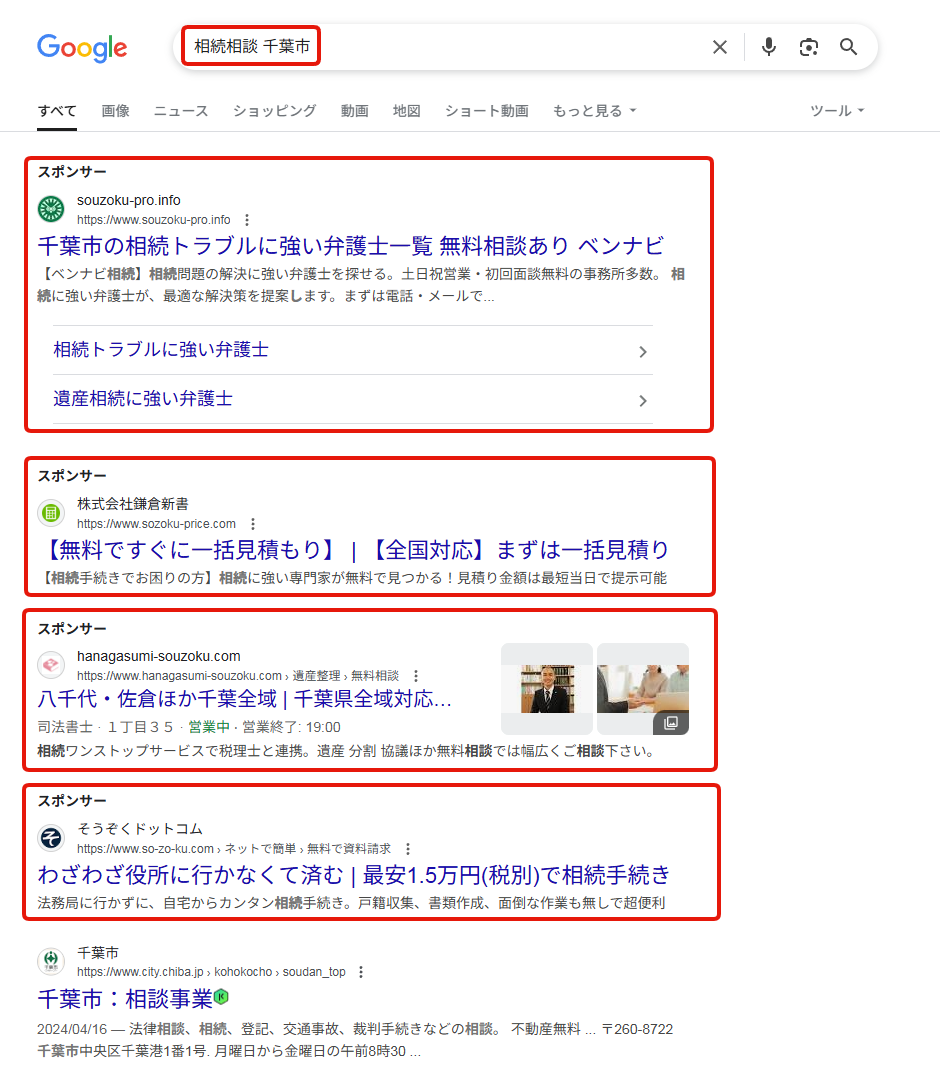Switch to the 動画 tab
The width and height of the screenshot is (940, 1082).
point(355,111)
